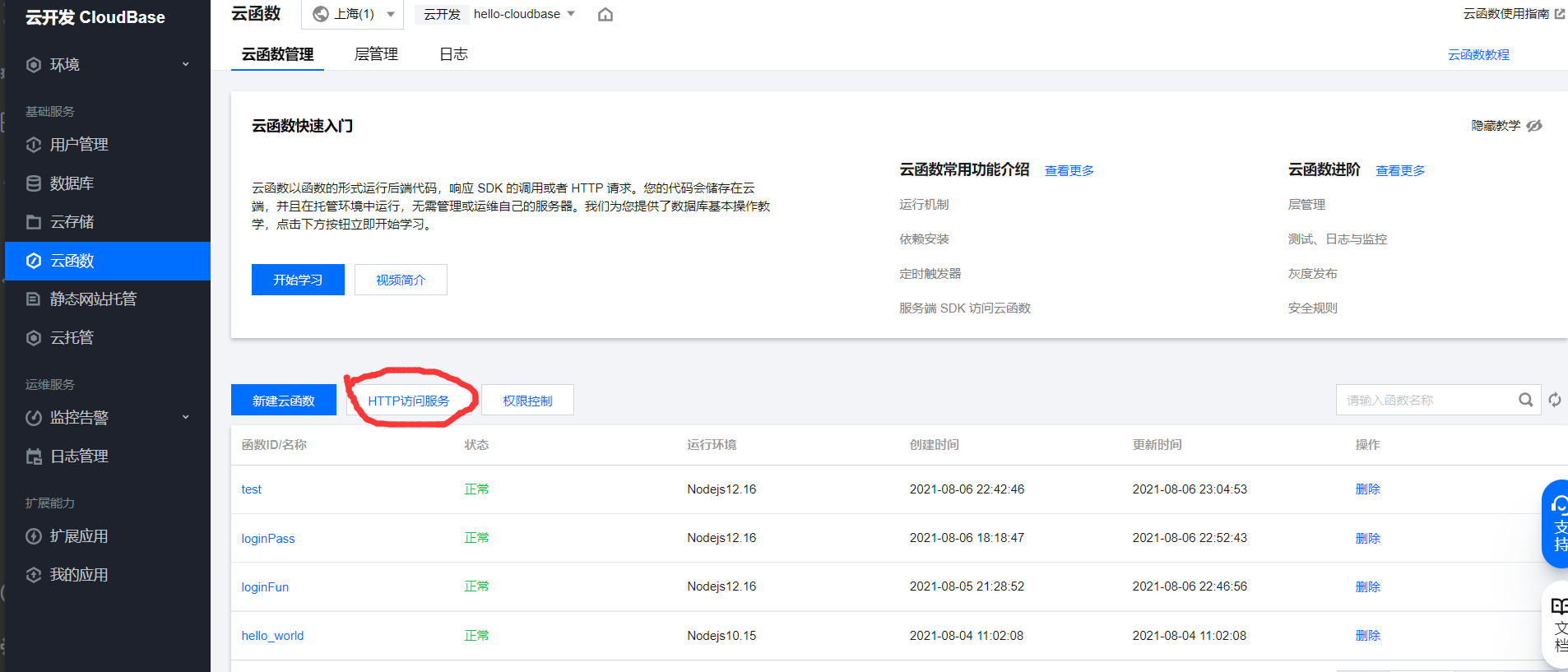Viewport: 1568px width, 672px height.
Task: Switch to the 层管理 tab
Action: 376,54
